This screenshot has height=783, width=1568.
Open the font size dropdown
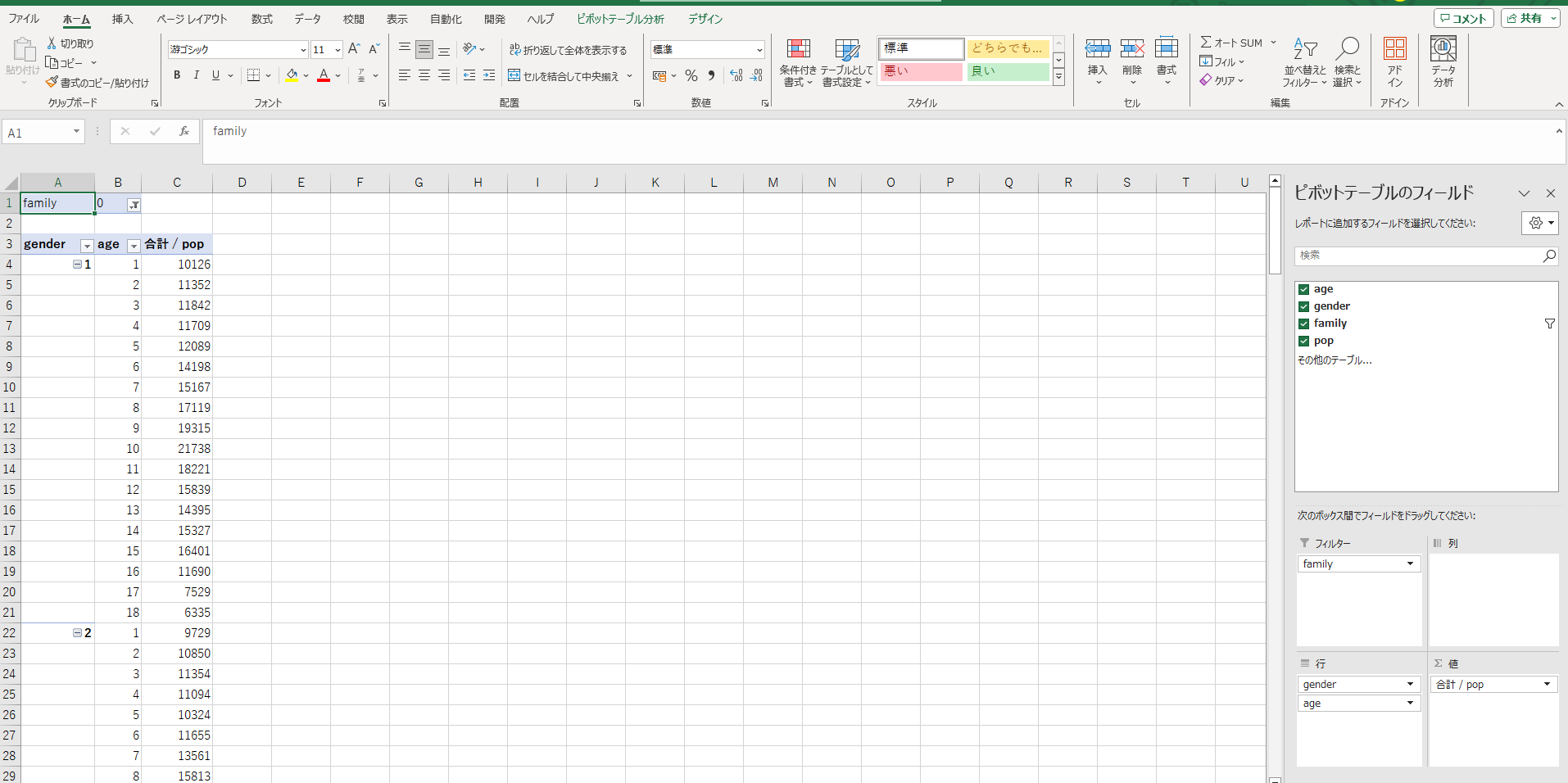pyautogui.click(x=338, y=50)
